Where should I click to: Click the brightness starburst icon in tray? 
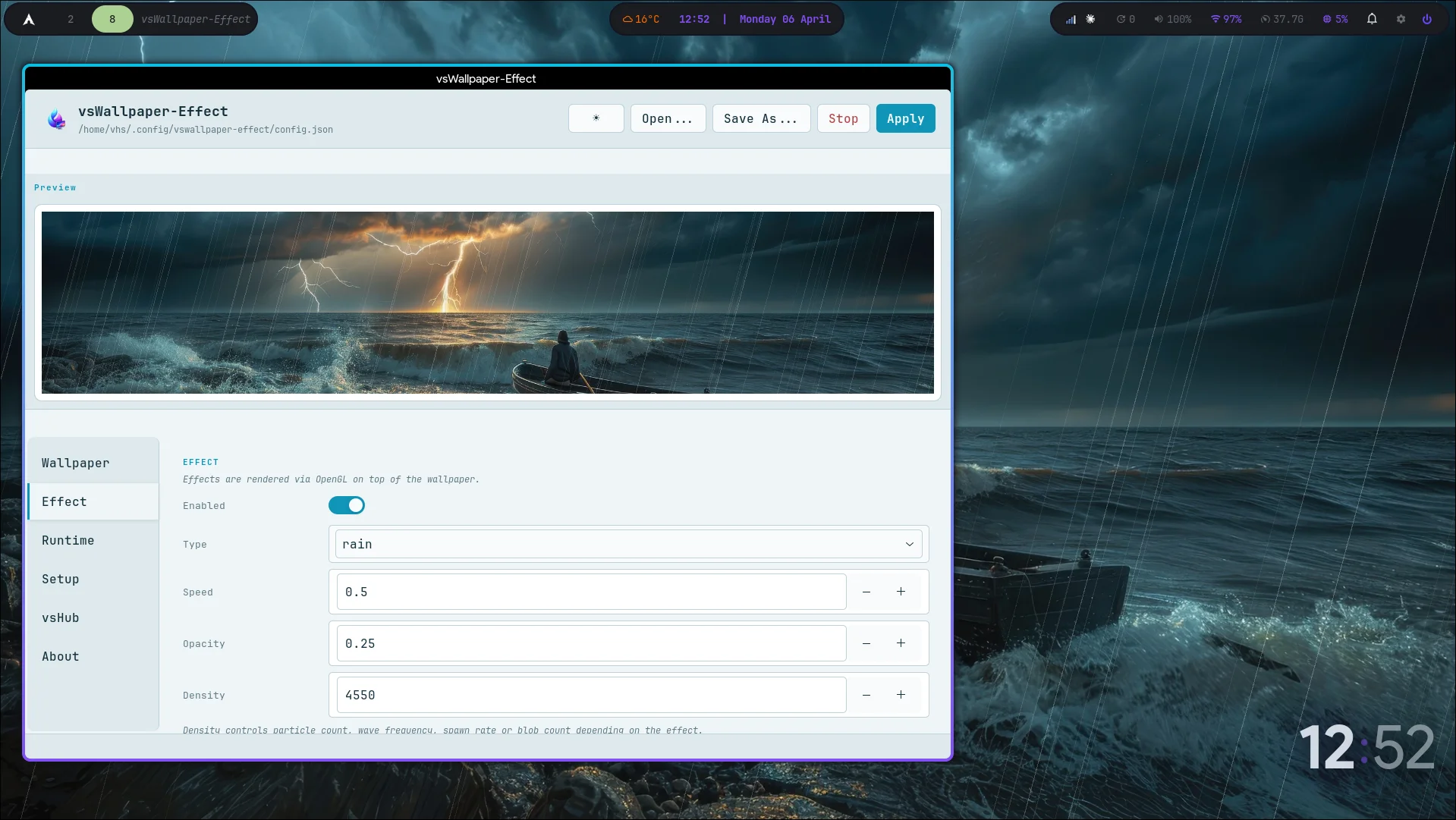1090,19
